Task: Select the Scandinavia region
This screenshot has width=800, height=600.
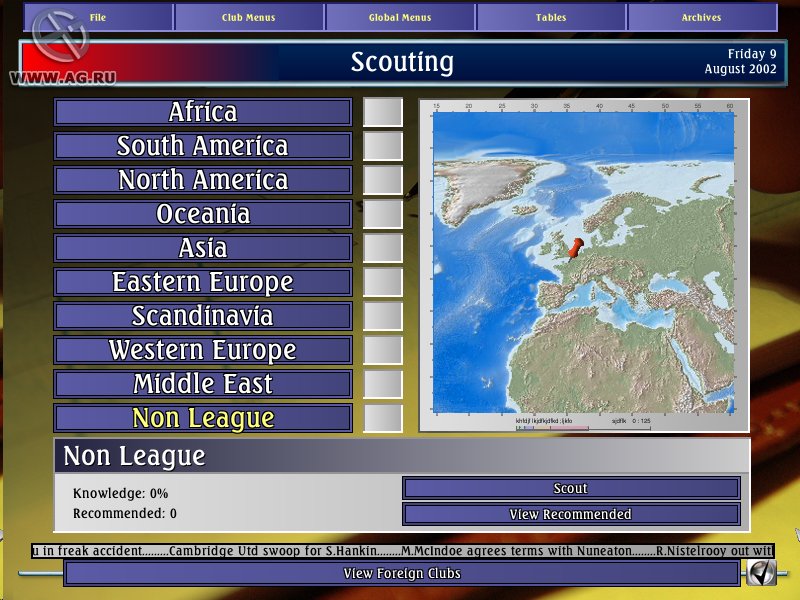Action: point(202,317)
